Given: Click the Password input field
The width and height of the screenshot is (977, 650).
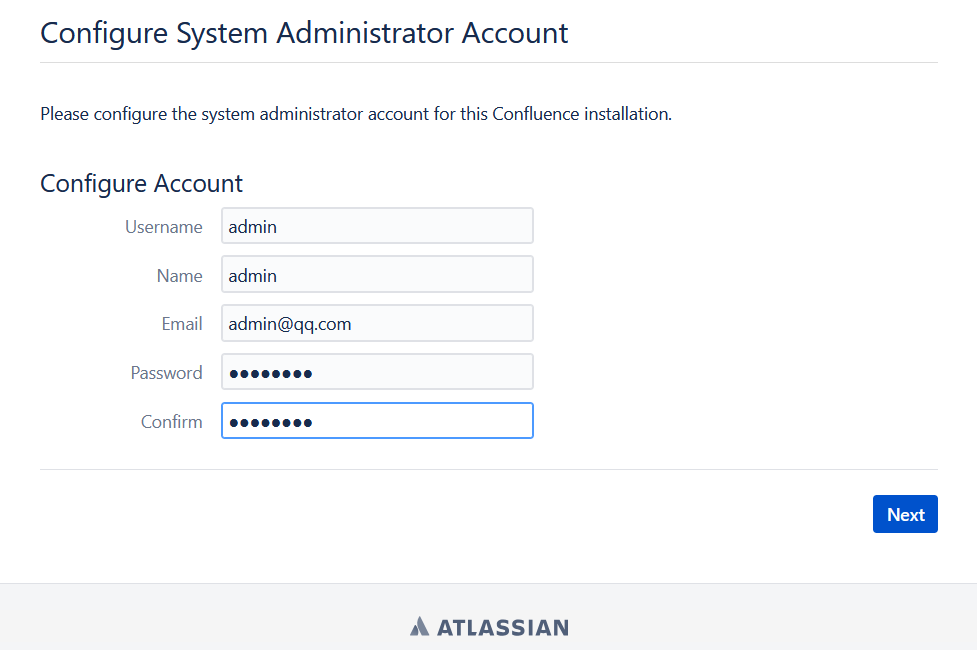Looking at the screenshot, I should click(377, 372).
